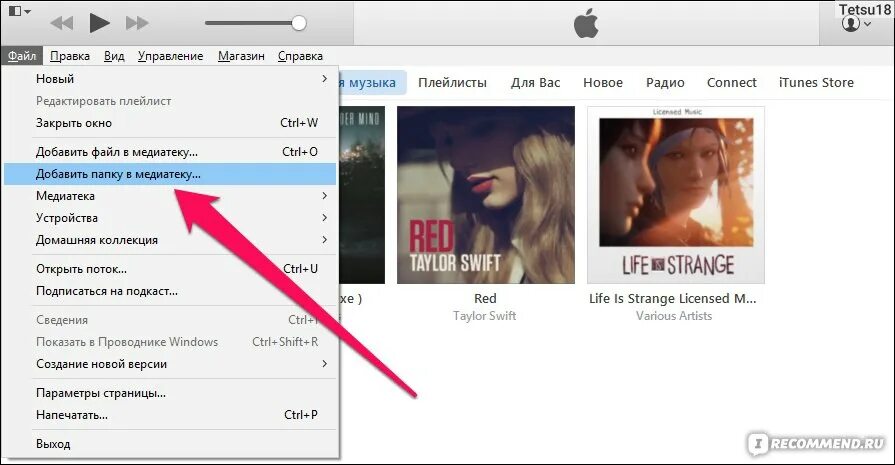The width and height of the screenshot is (895, 465).
Task: Open the Tetsu18 account icon
Action: point(856,24)
